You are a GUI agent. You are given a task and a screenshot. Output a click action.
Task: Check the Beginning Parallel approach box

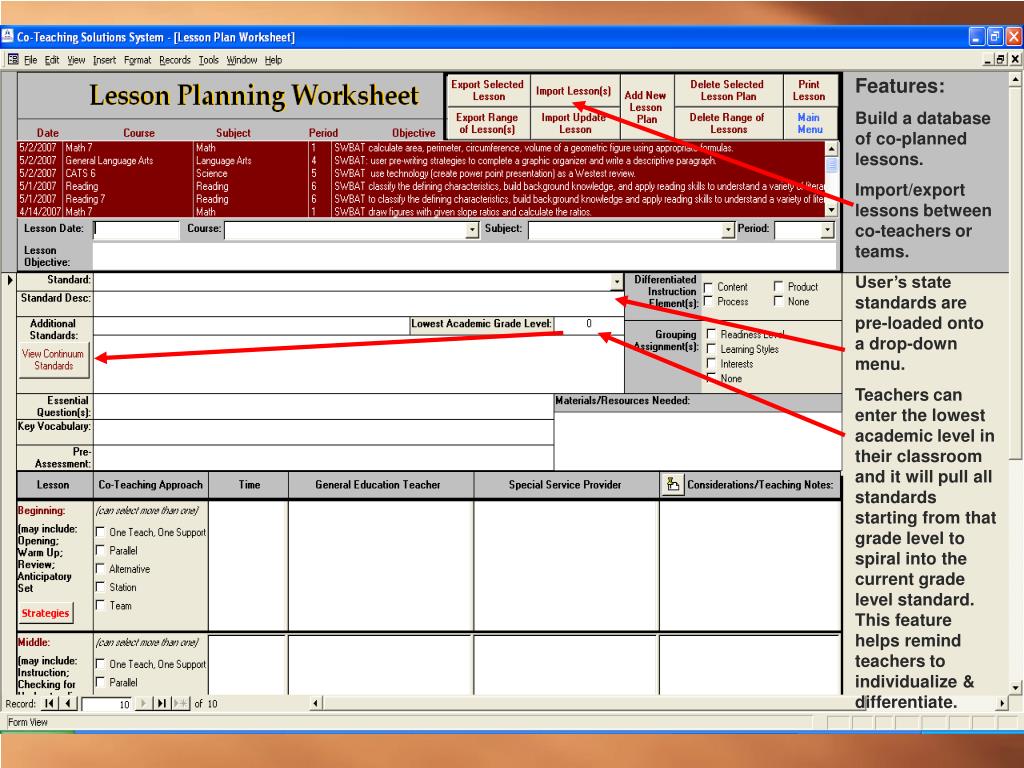(101, 551)
